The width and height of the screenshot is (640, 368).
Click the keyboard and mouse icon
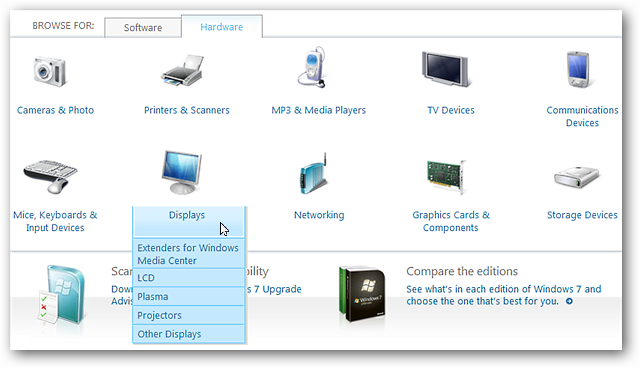[x=50, y=177]
